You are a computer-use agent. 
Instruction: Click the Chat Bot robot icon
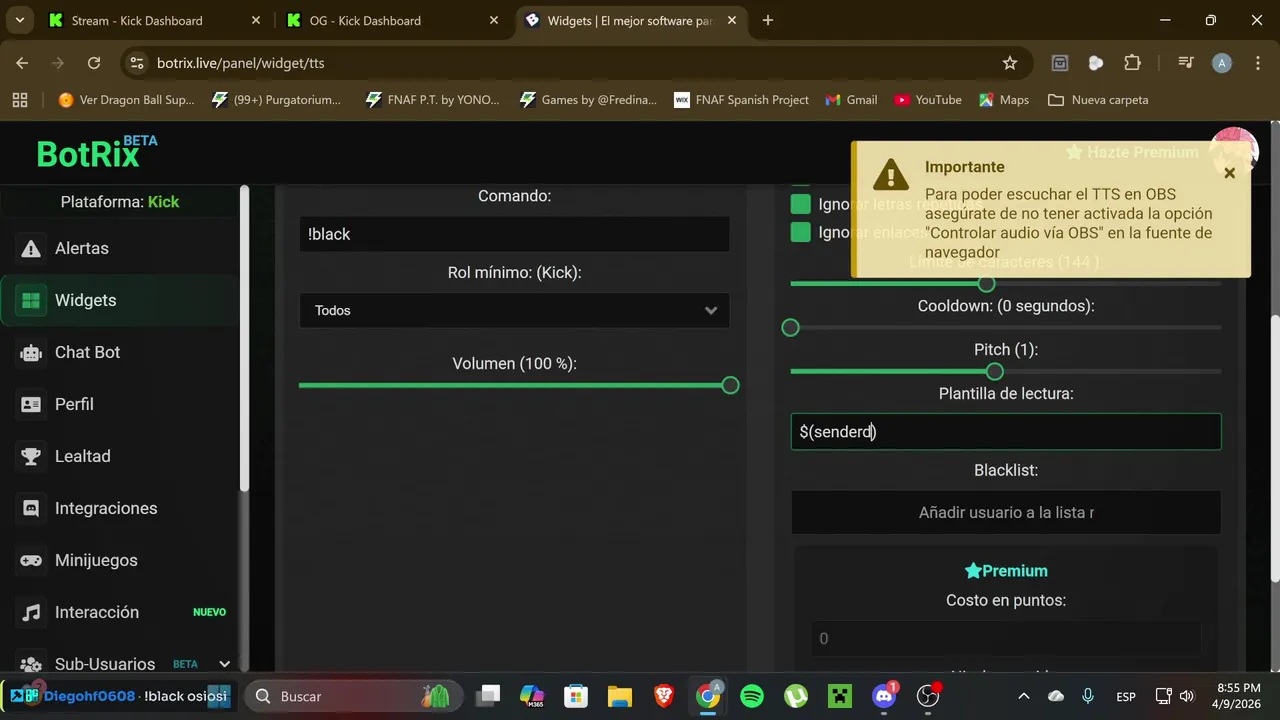[31, 352]
